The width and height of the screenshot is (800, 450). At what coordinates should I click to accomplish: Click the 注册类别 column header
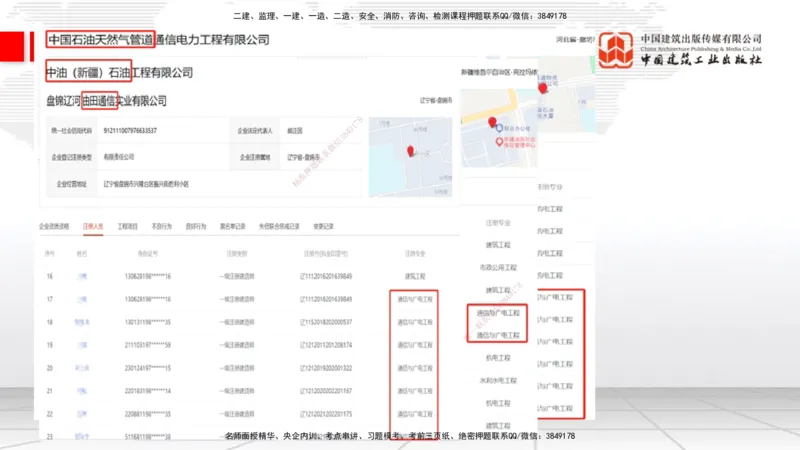point(237,253)
